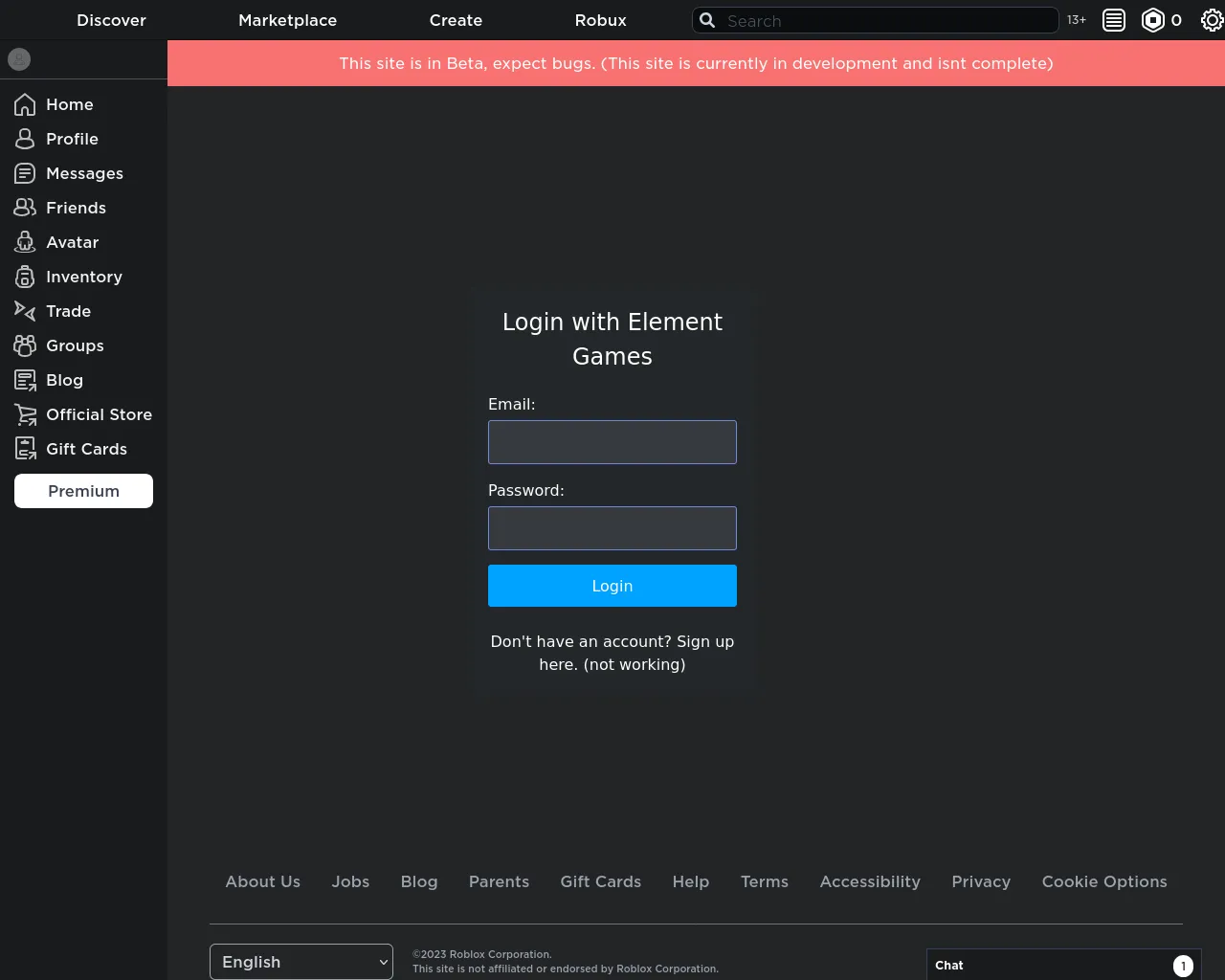Open the Jobs footer link
The image size is (1225, 980).
coord(350,881)
